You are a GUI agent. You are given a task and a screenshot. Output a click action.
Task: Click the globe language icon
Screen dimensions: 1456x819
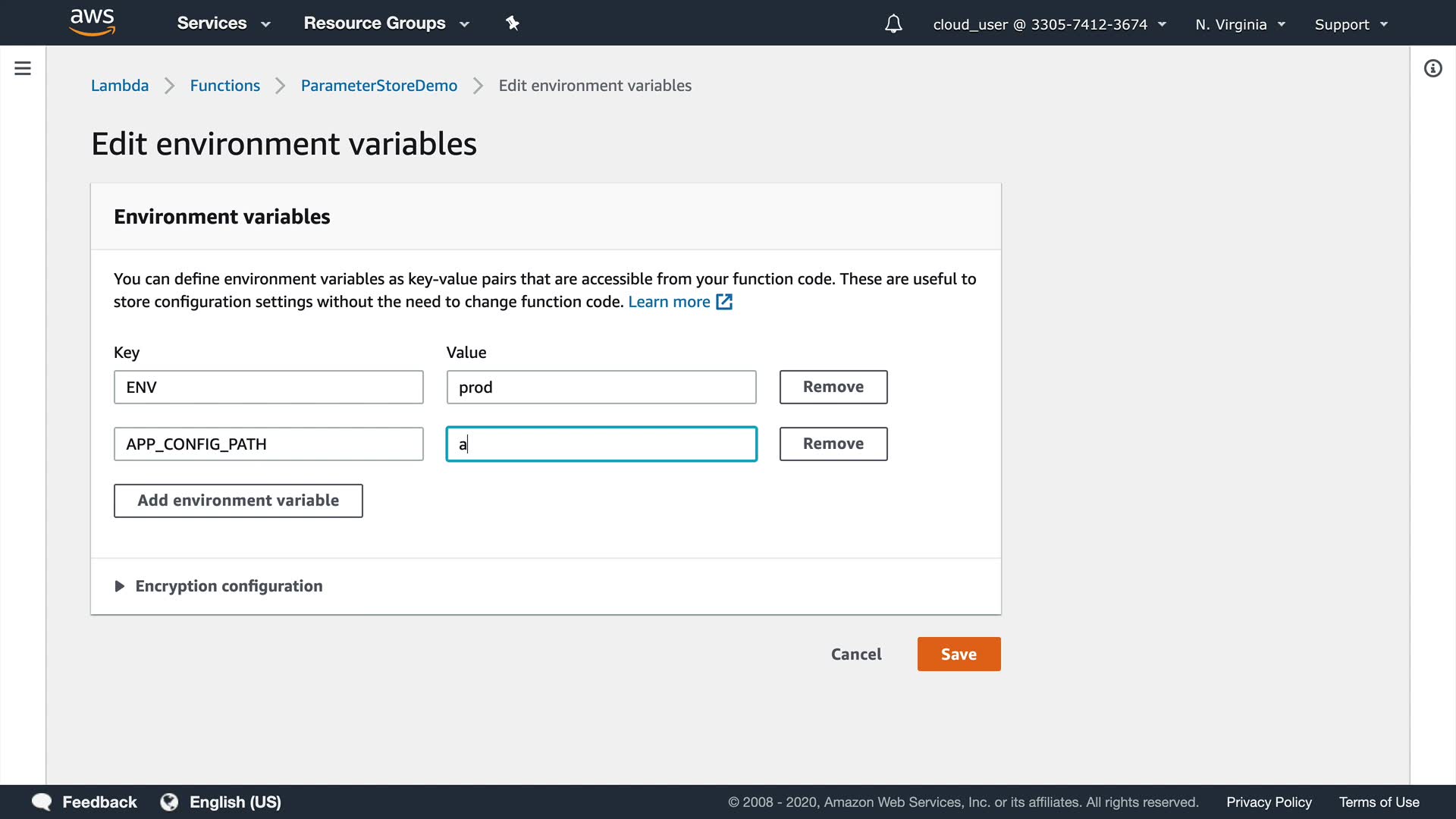point(169,802)
